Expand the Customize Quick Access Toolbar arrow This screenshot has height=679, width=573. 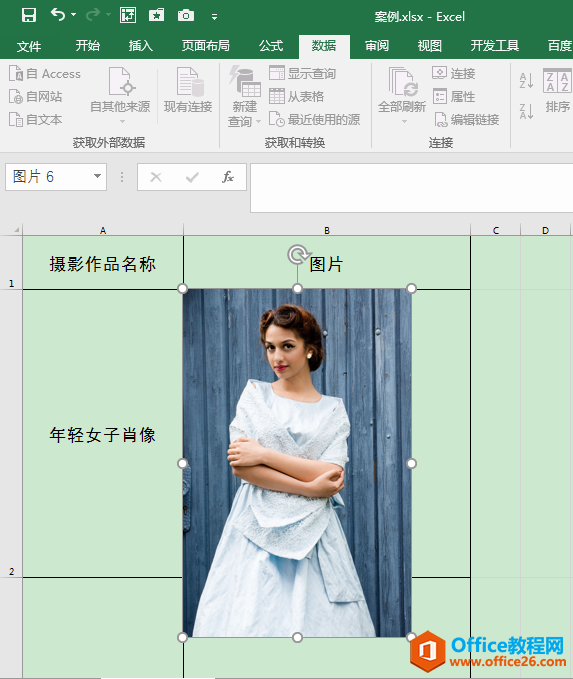coord(214,16)
